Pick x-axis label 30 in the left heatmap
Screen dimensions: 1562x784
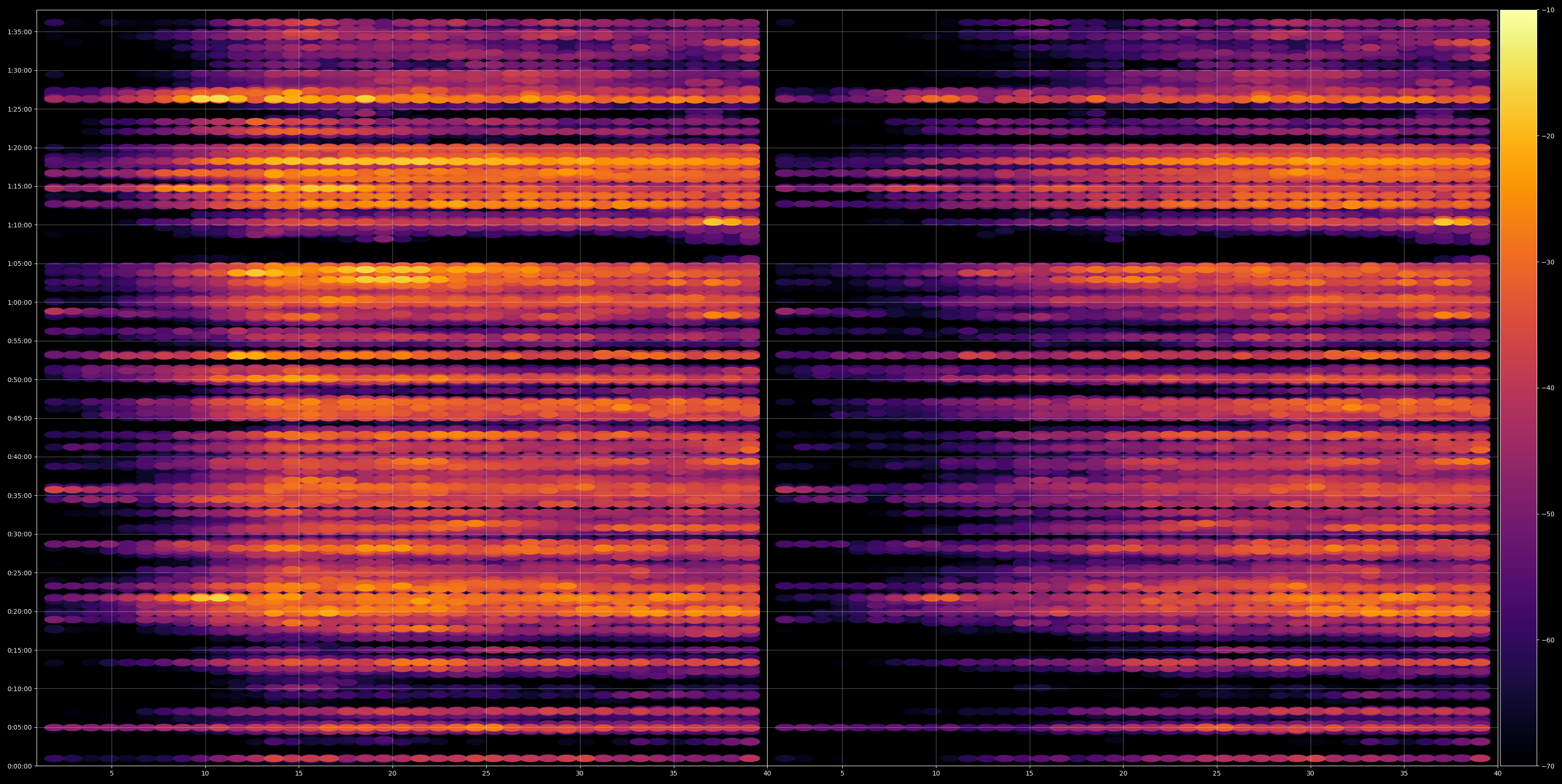click(580, 774)
